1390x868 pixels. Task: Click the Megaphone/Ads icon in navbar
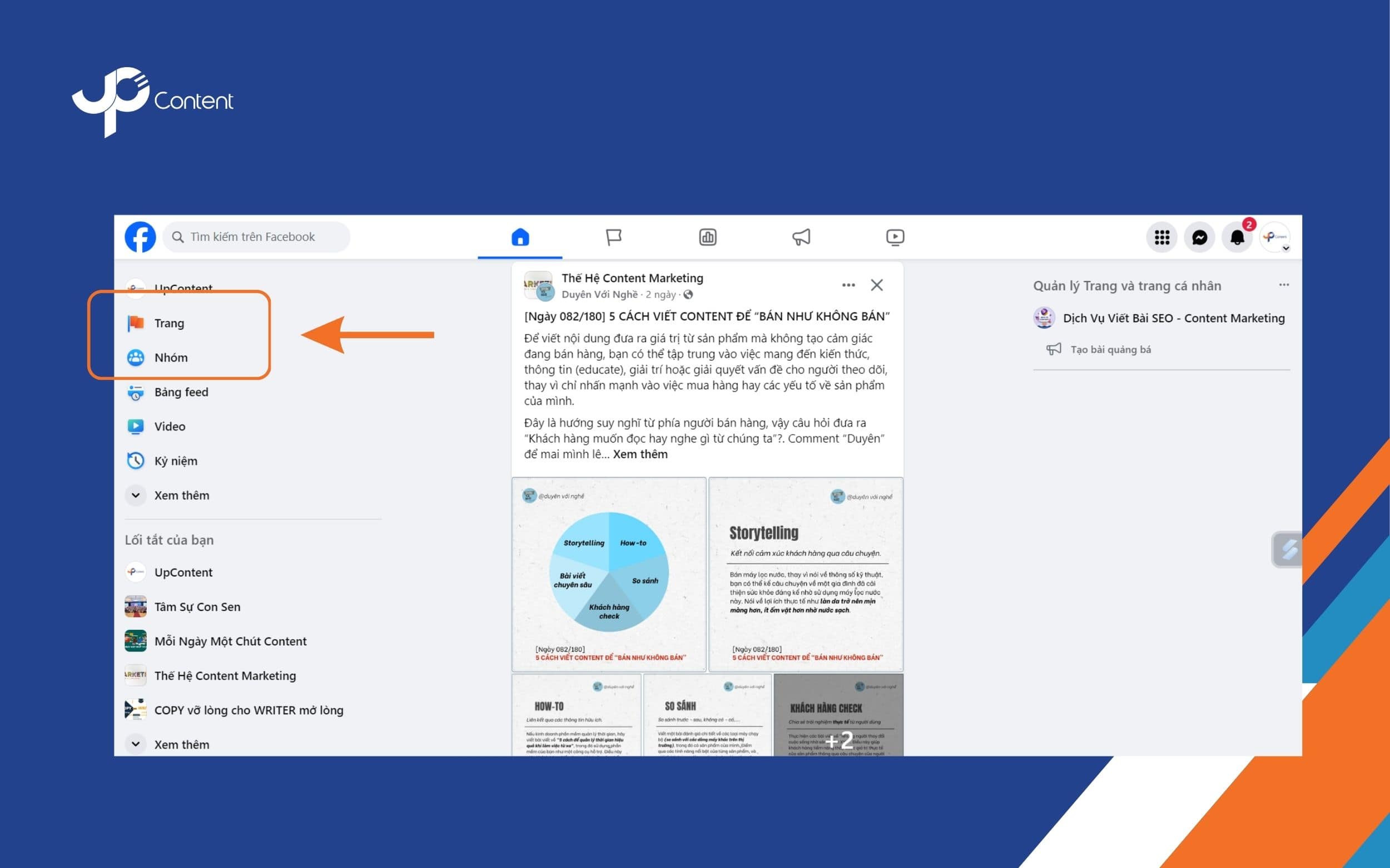[x=801, y=237]
